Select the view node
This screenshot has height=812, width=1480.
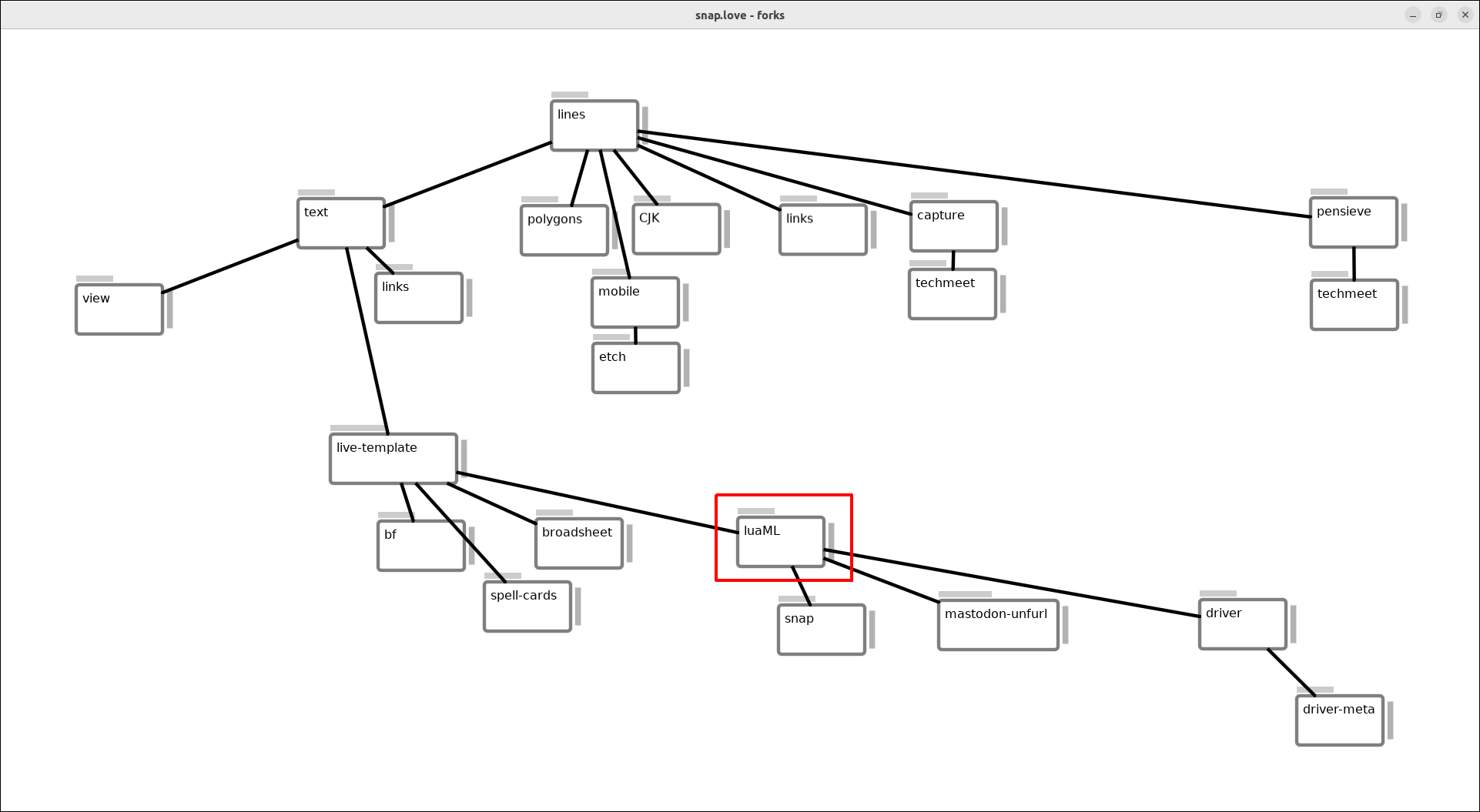119,309
